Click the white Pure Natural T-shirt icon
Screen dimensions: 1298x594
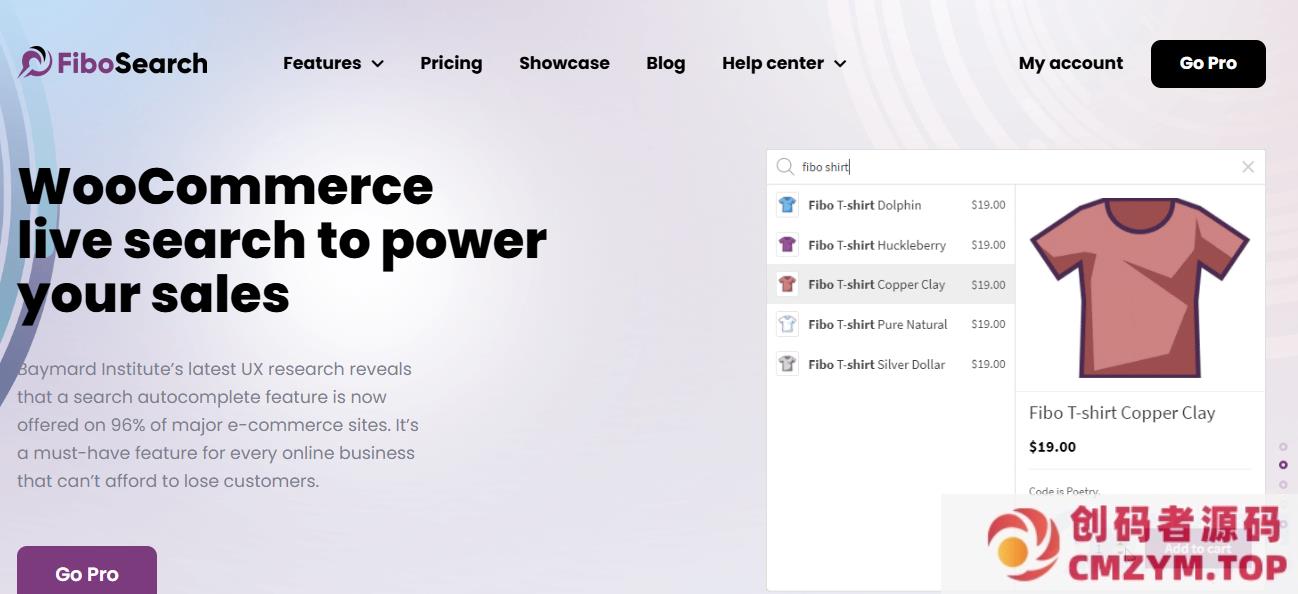pos(787,324)
